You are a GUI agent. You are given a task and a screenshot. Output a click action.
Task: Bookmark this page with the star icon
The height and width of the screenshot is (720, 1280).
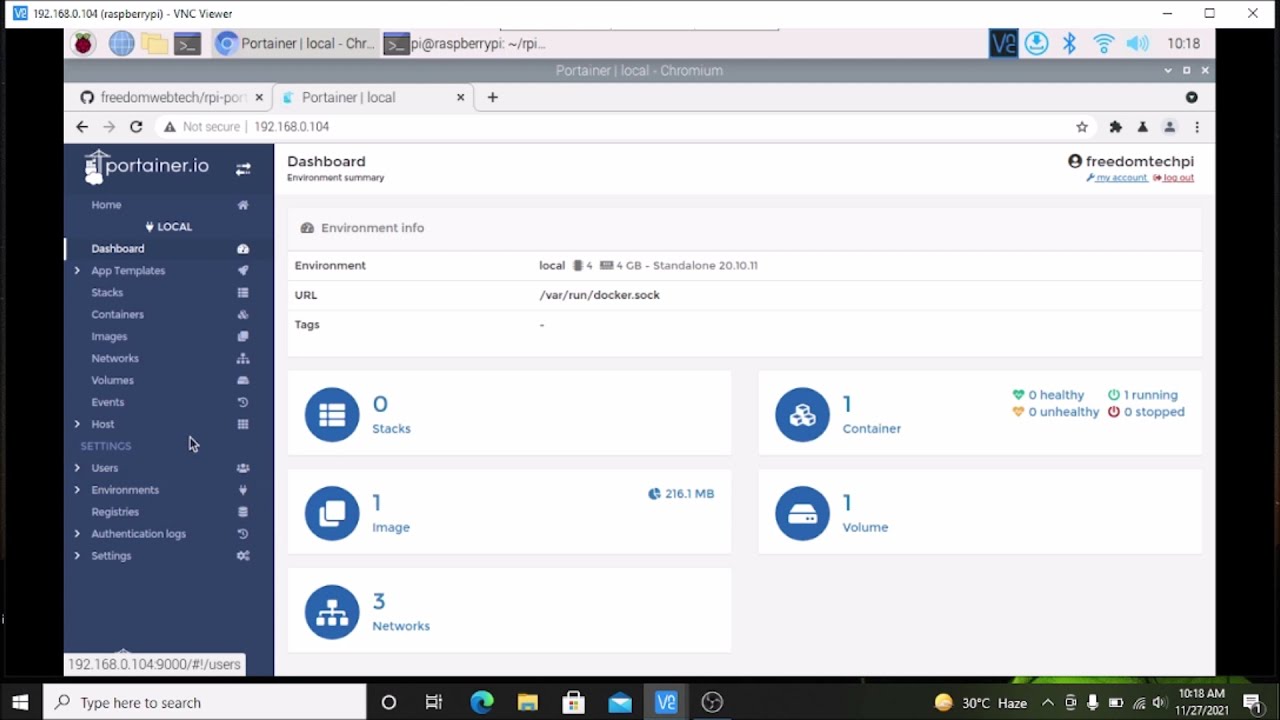pos(1081,127)
